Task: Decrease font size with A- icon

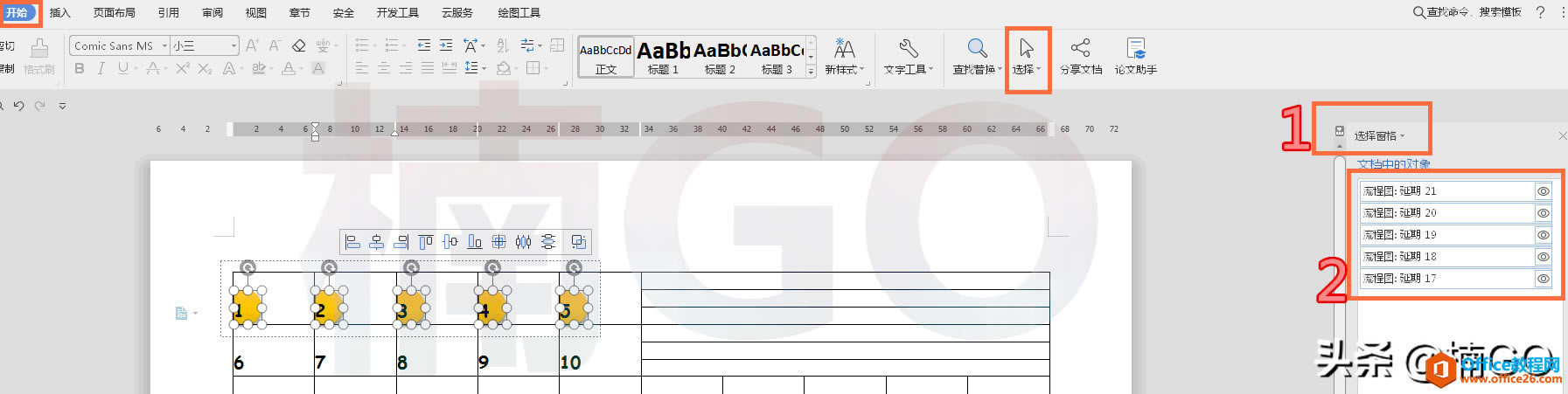Action: 275,45
